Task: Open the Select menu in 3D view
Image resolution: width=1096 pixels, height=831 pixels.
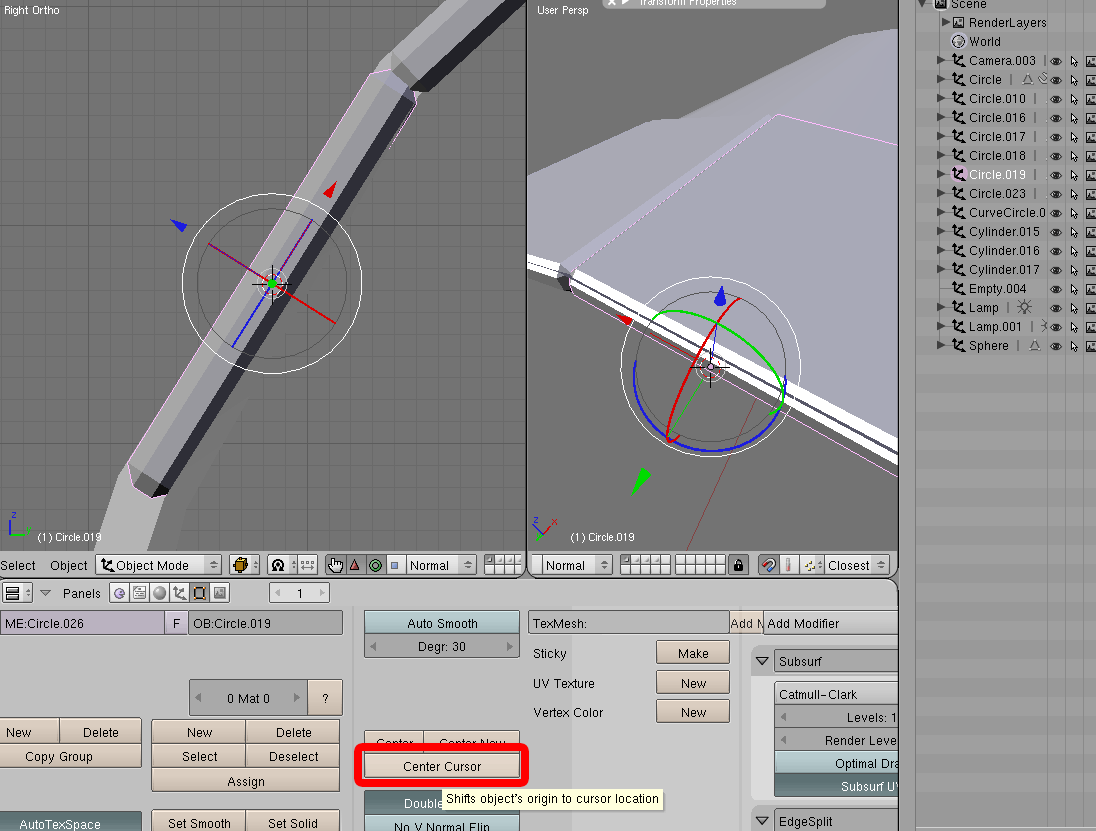Action: [18, 565]
